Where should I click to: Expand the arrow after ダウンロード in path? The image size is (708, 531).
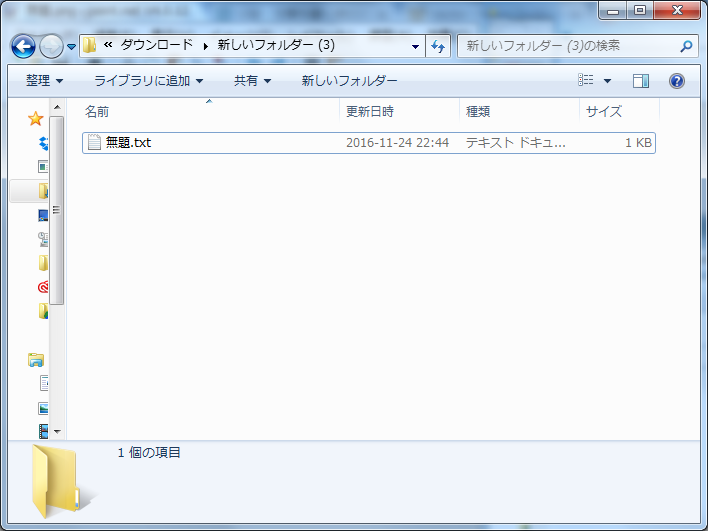205,46
